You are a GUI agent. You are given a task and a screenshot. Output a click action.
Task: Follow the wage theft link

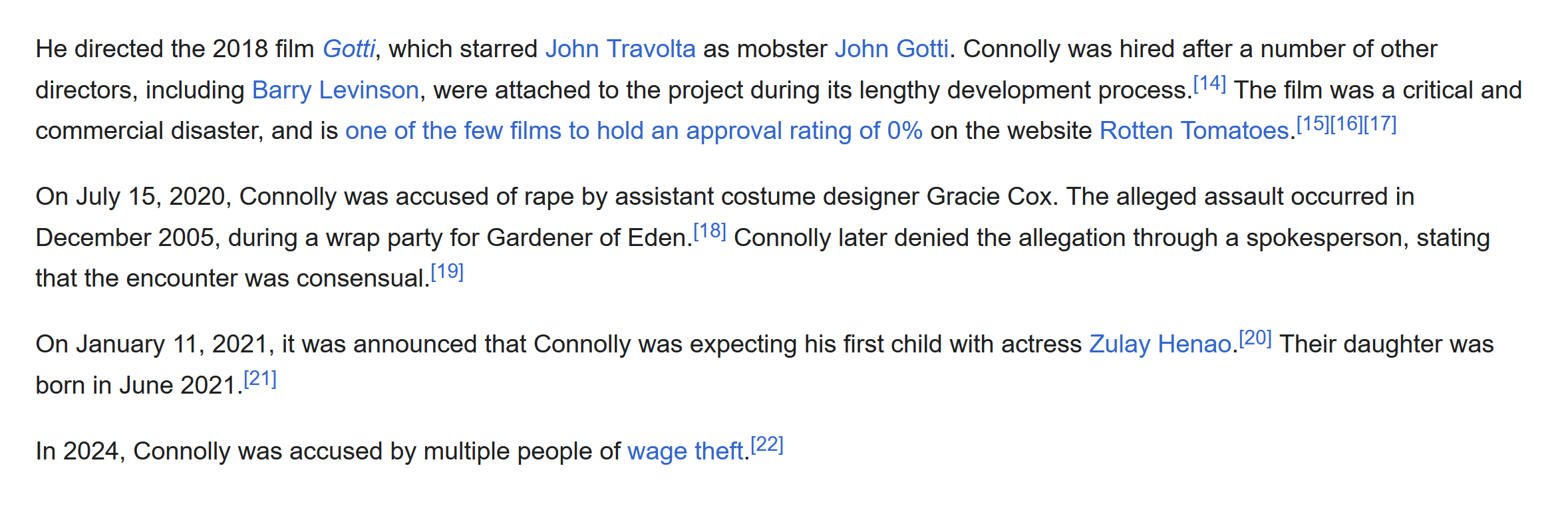coord(685,451)
